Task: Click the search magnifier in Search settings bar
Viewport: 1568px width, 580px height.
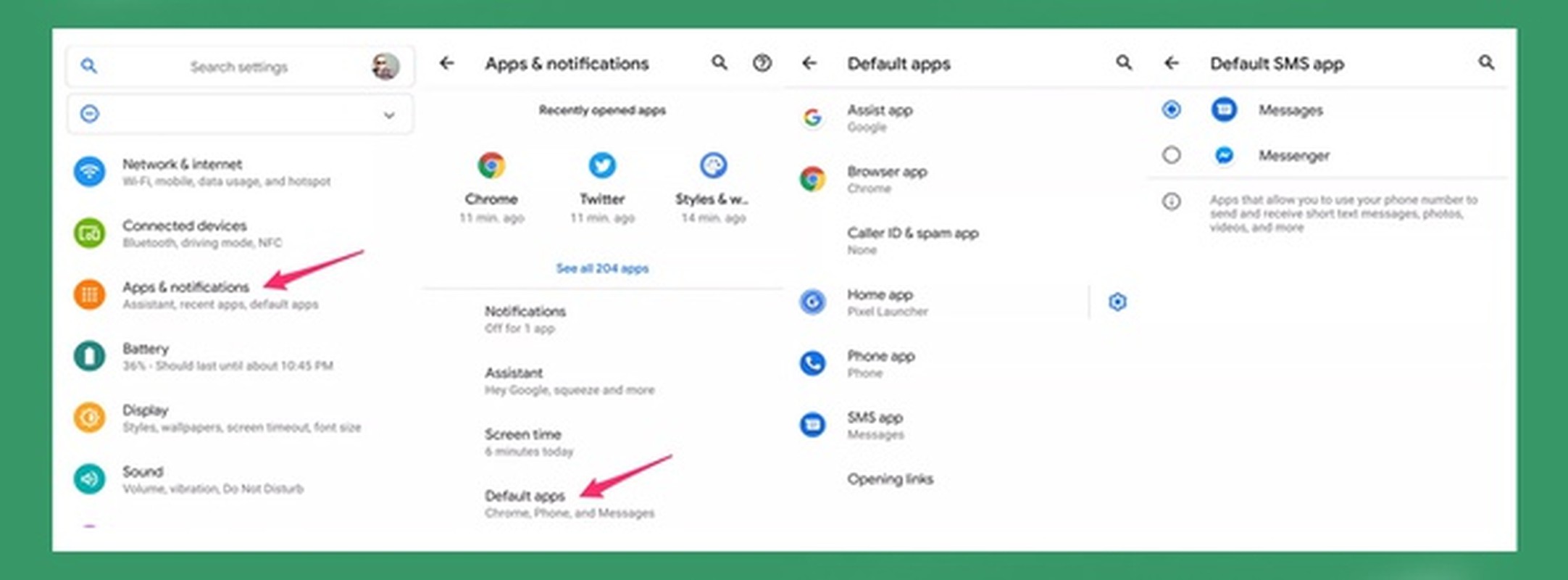Action: [x=88, y=66]
